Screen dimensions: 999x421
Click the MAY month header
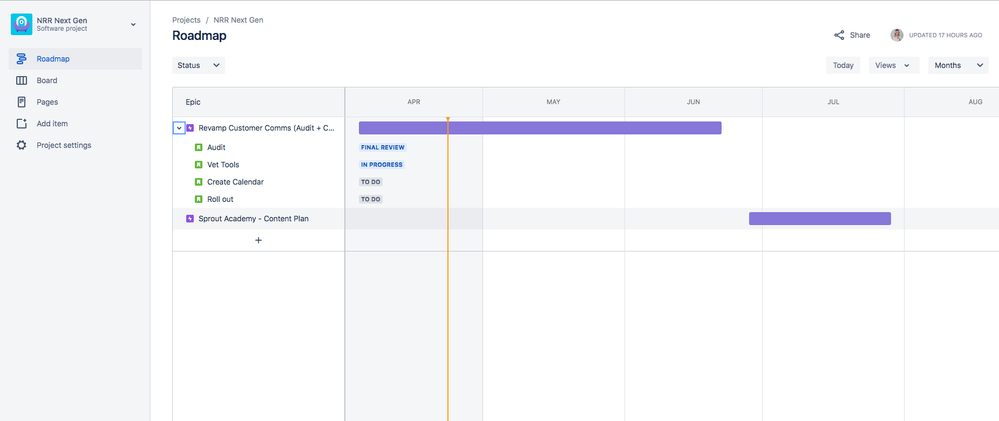[553, 102]
